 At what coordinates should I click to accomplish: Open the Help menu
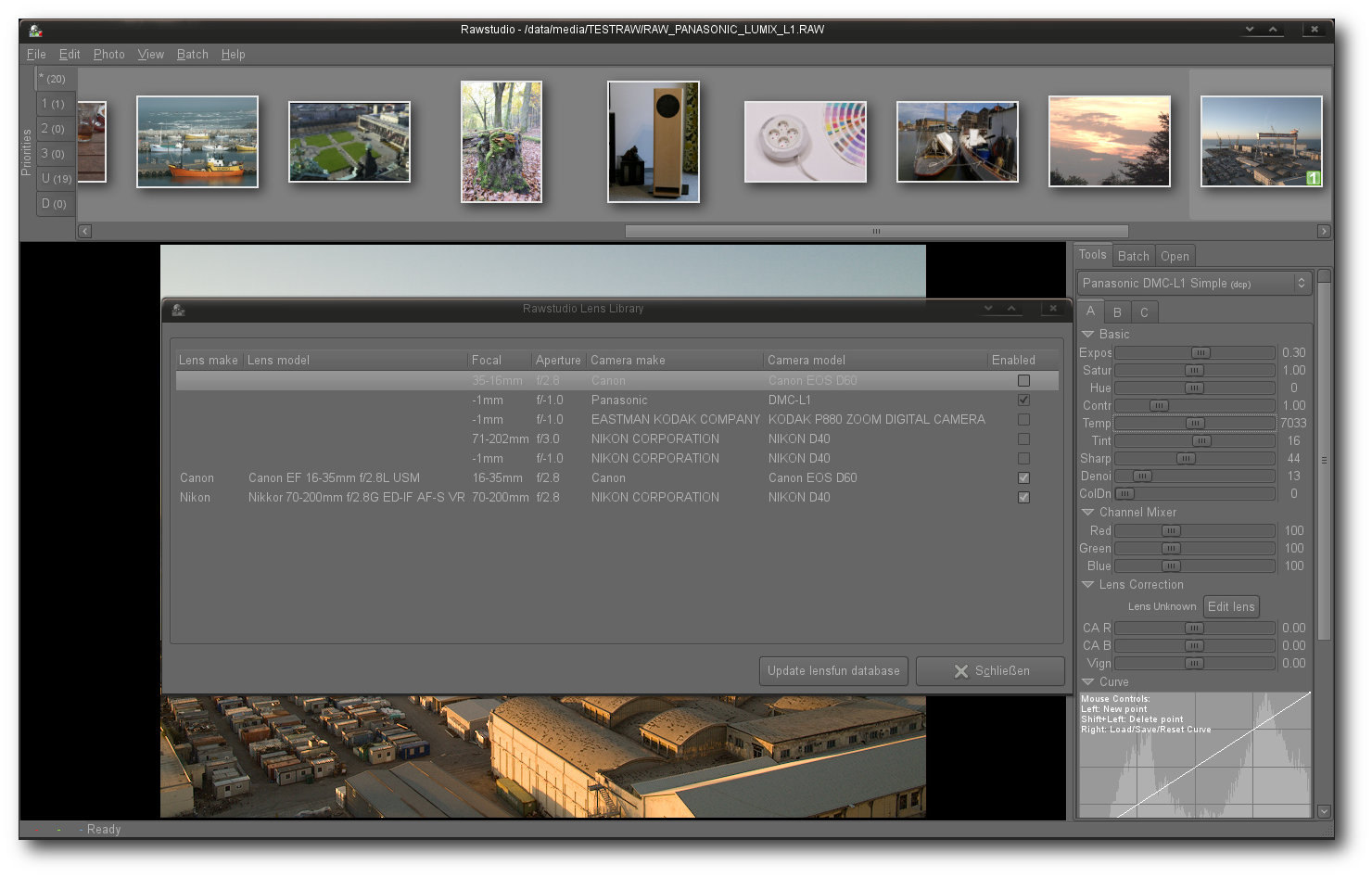(233, 54)
